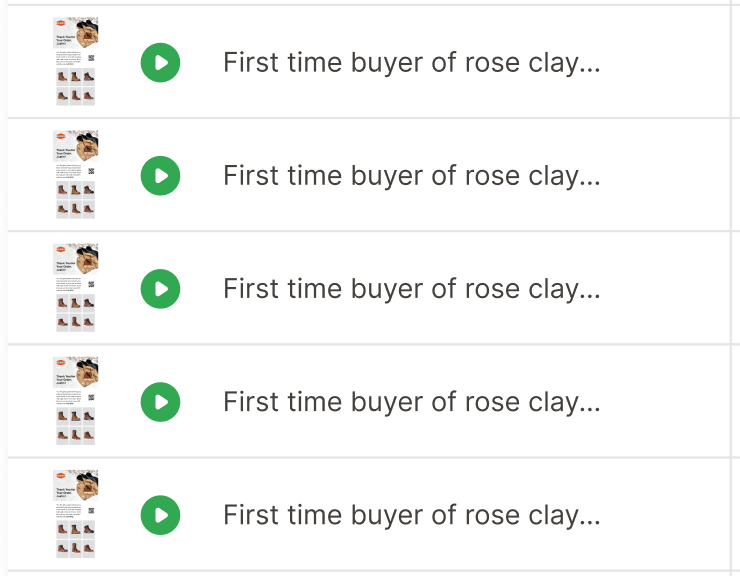Click the fourth row's green play icon
This screenshot has height=576, width=740.
(x=160, y=402)
